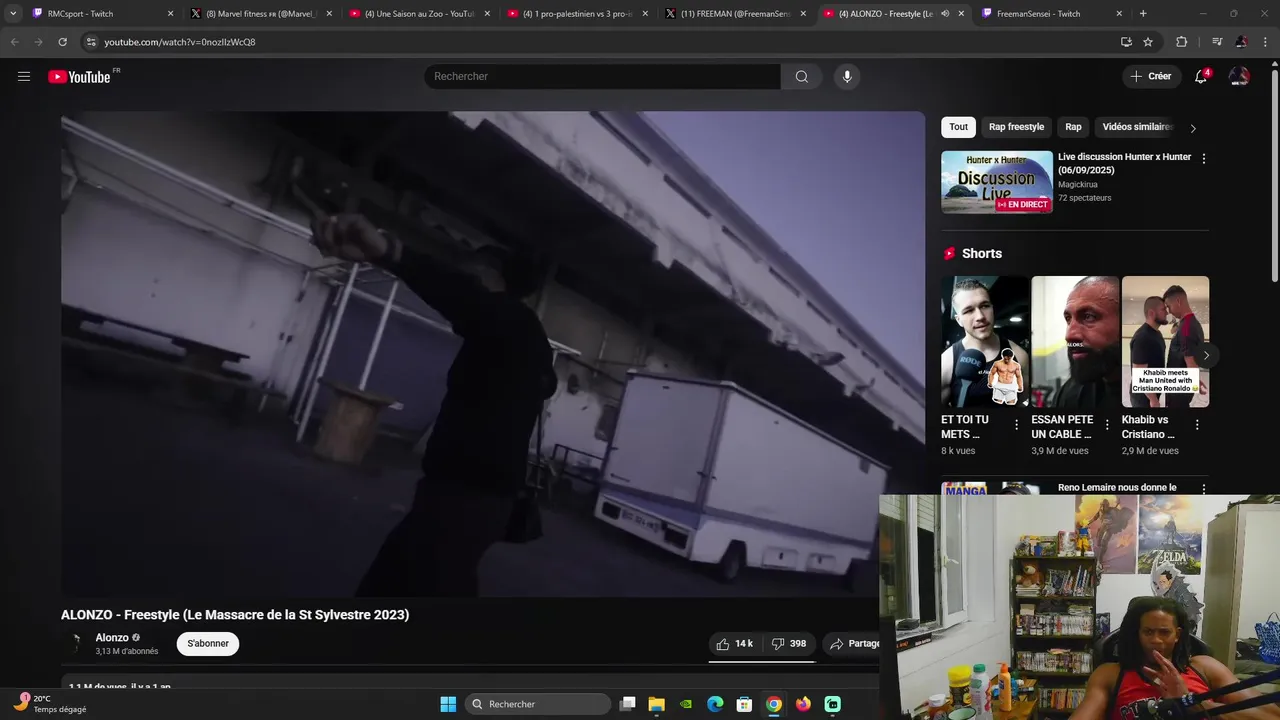Go back with browser back arrow
This screenshot has width=1280, height=720.
[14, 42]
